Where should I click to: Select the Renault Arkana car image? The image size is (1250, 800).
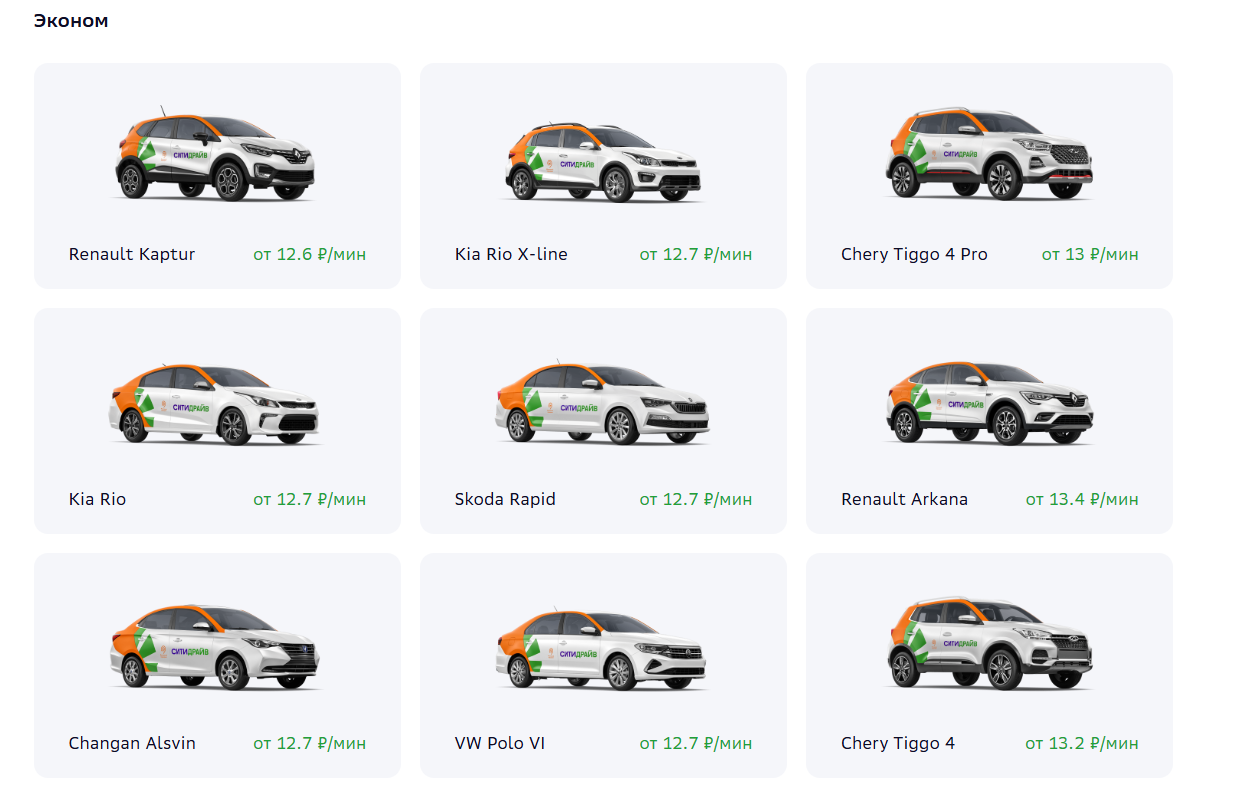click(x=989, y=402)
